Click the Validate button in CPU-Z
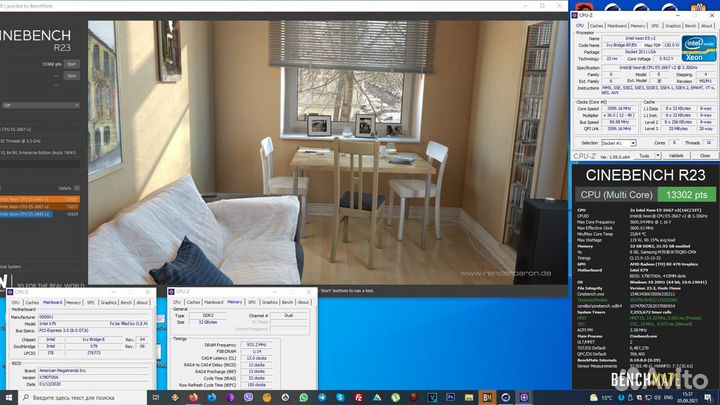 point(676,156)
